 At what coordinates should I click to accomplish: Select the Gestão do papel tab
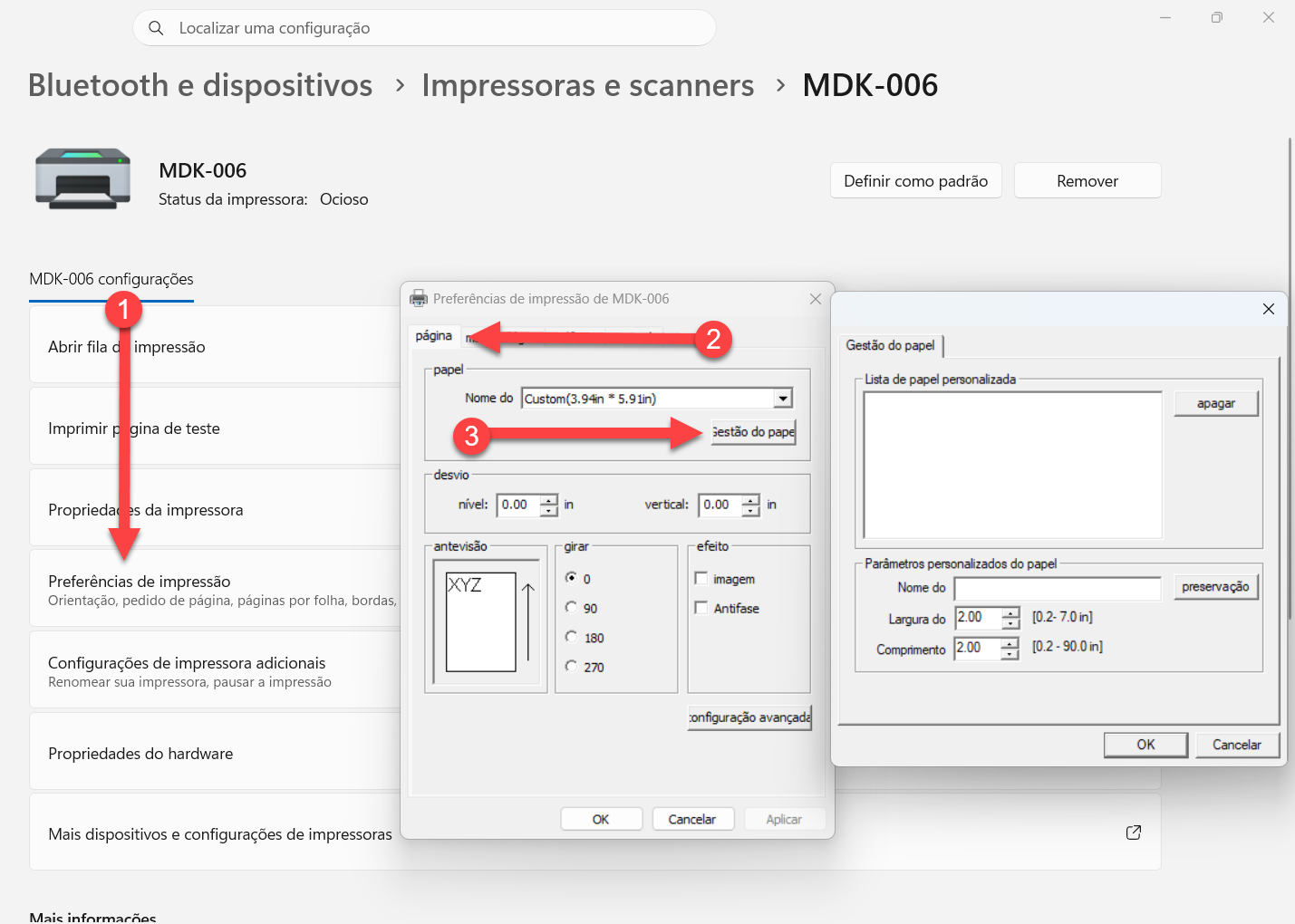[x=890, y=345]
